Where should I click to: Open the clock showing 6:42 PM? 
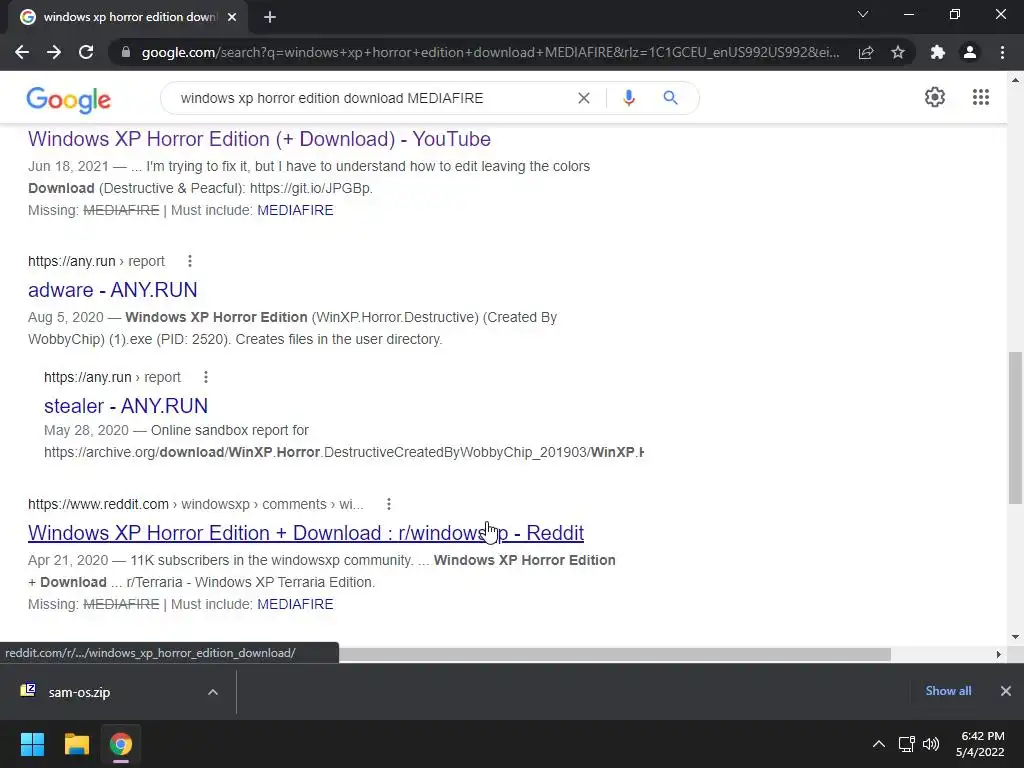tap(981, 744)
